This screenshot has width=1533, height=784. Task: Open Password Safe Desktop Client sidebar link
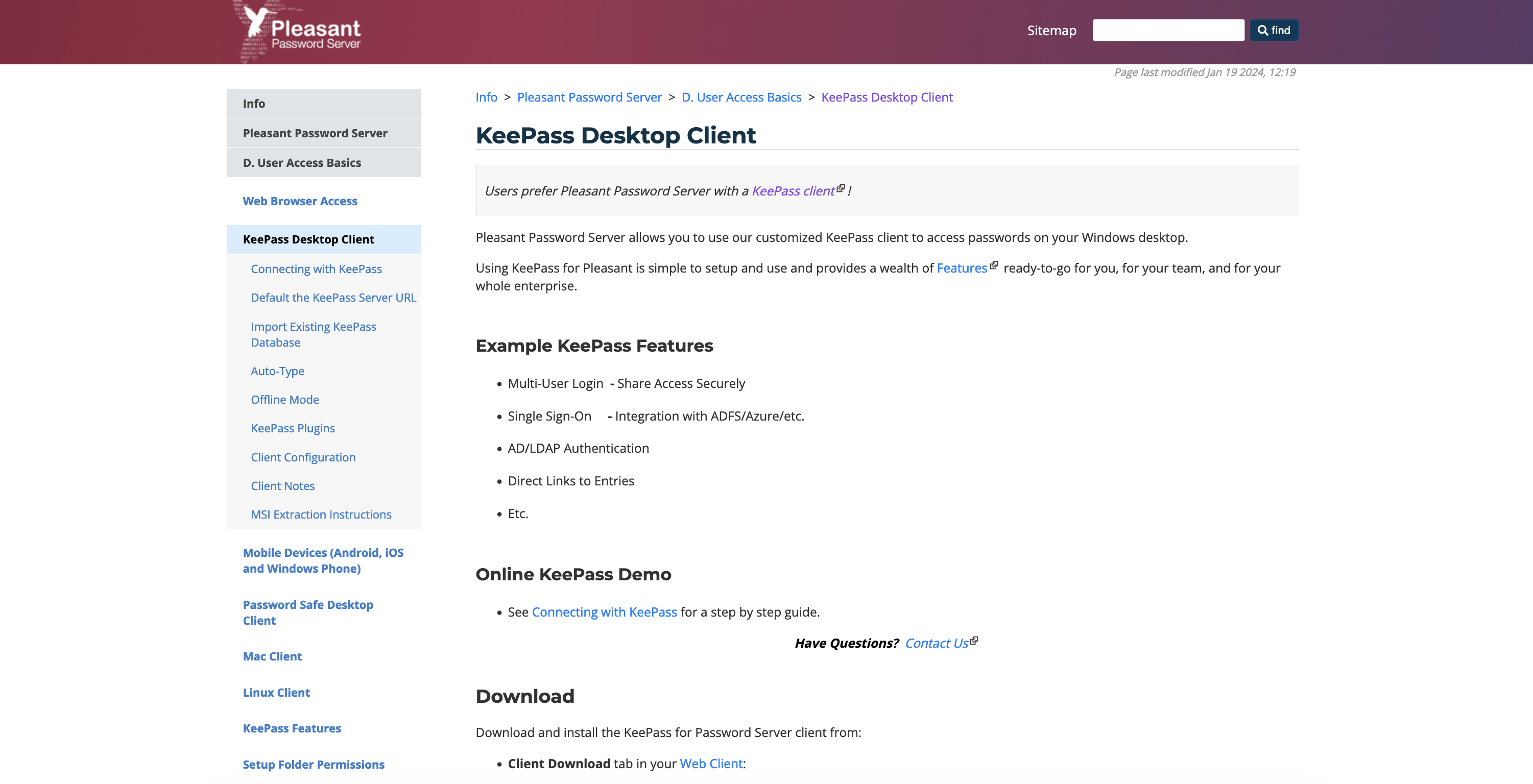307,612
